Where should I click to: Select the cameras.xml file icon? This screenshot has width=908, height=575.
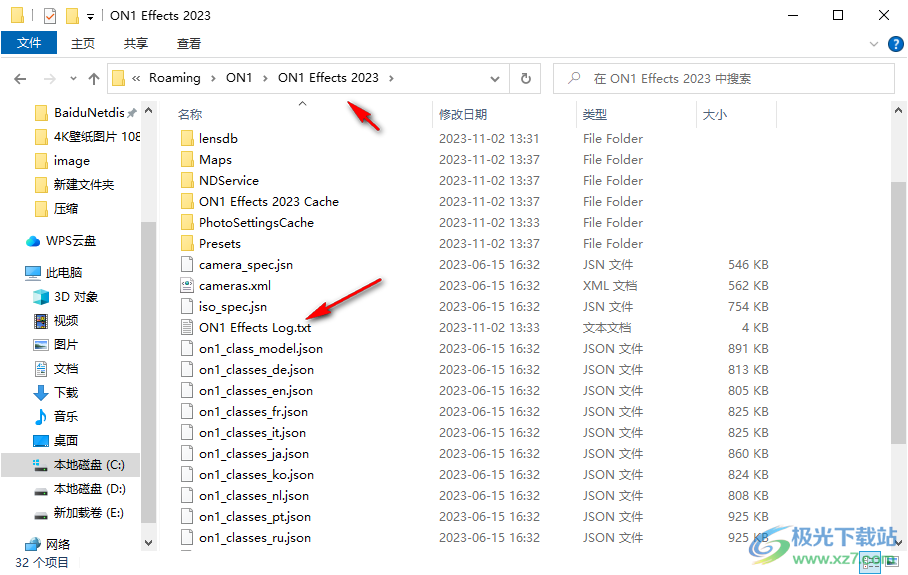click(x=187, y=285)
